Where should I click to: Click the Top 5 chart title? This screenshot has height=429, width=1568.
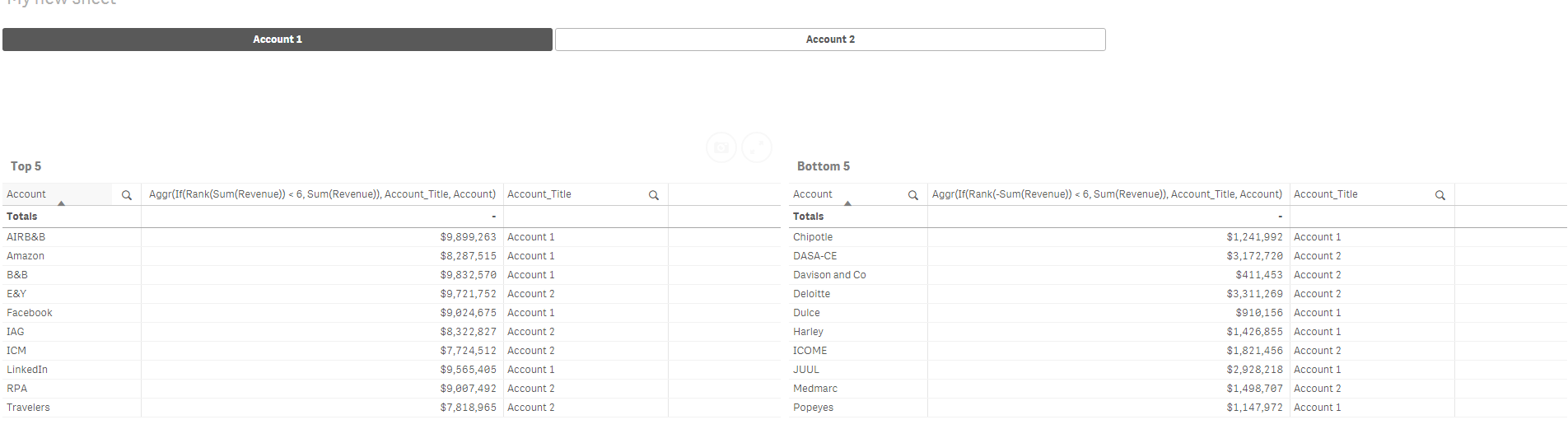26,166
